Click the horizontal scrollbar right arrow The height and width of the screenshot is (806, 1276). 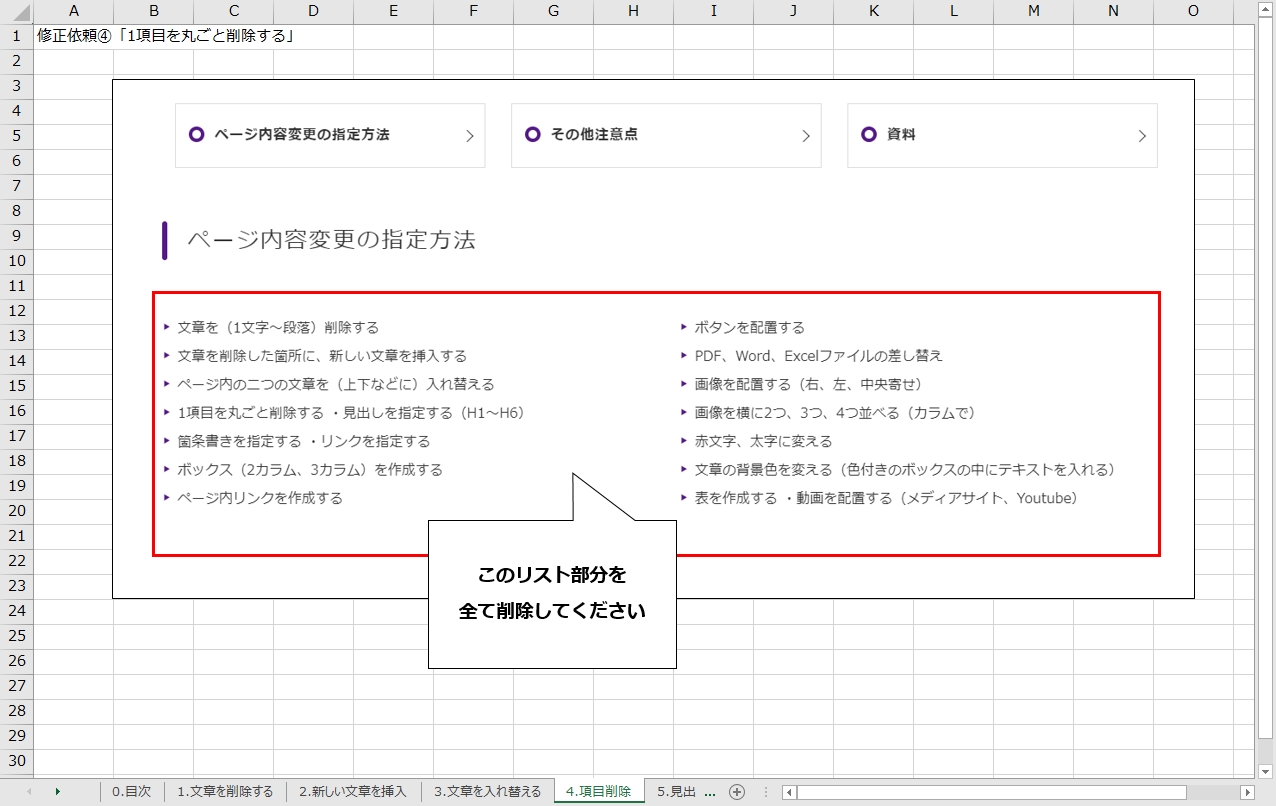(1247, 792)
